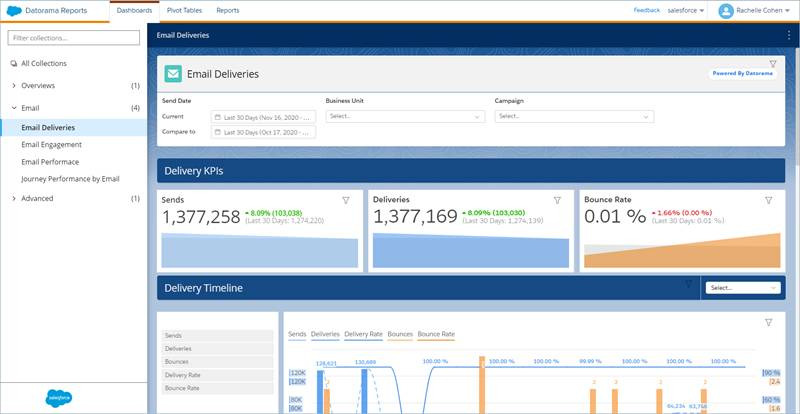Click the filter funnel icon in the timeline chart

768,322
